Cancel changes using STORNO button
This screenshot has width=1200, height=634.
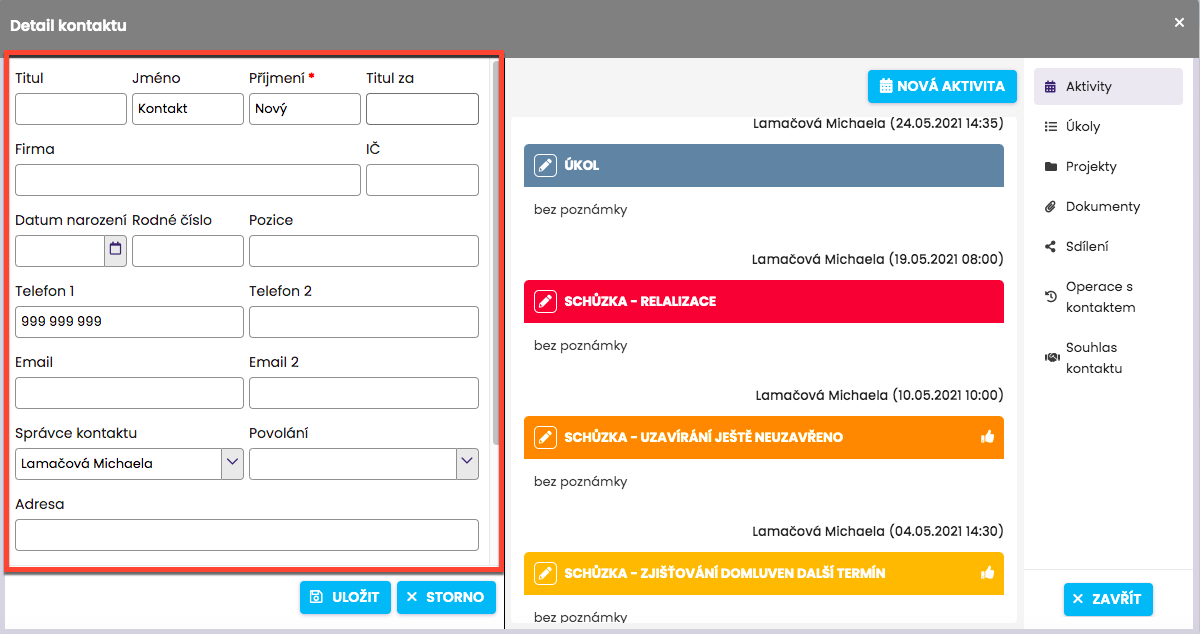coord(446,597)
